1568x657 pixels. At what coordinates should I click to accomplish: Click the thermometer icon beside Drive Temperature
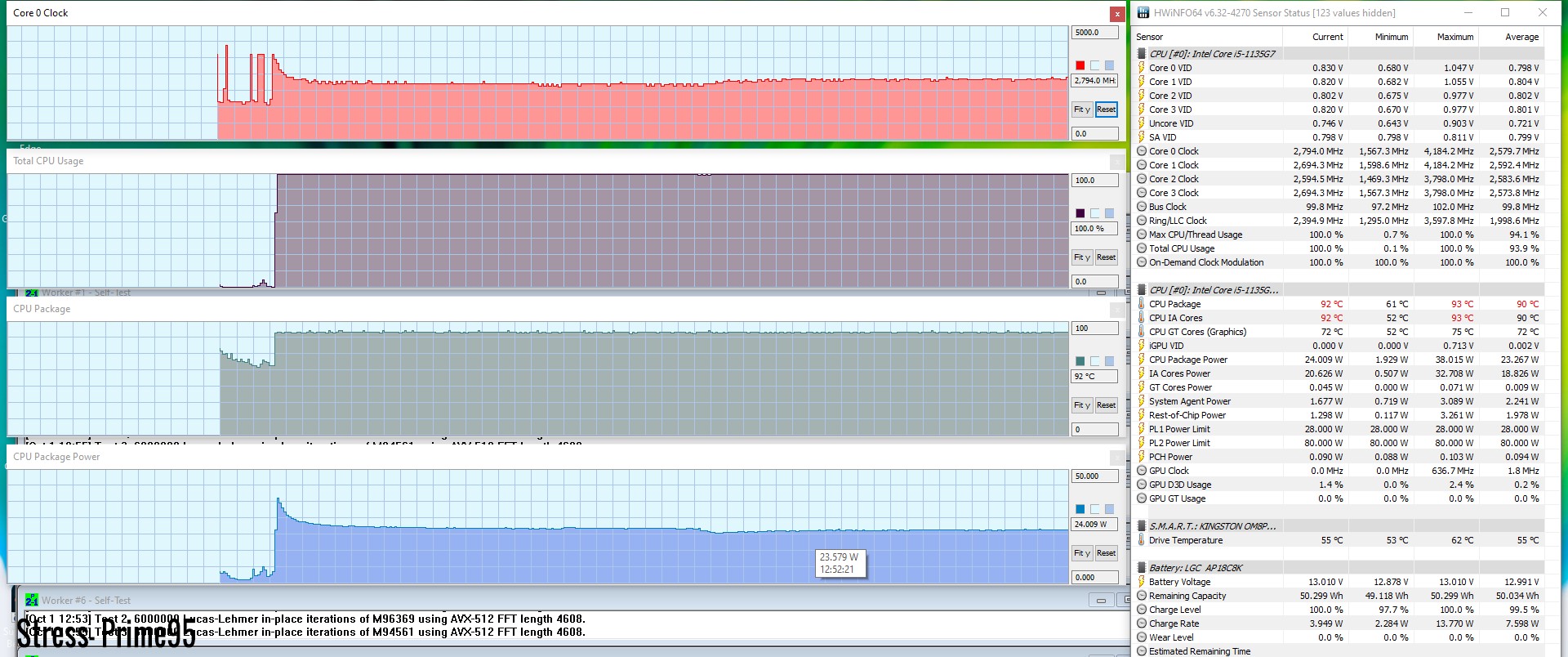click(1142, 540)
